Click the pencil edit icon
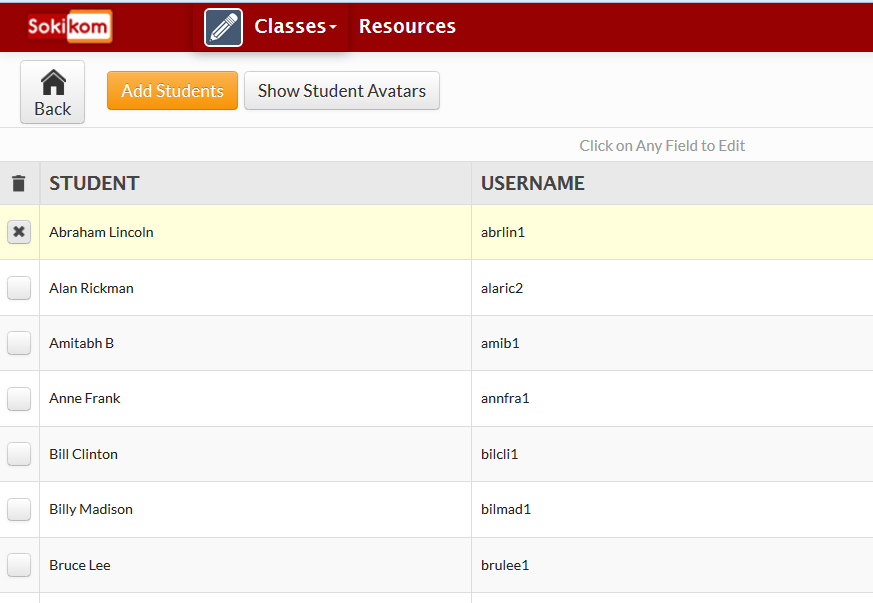The width and height of the screenshot is (873, 603). (223, 27)
